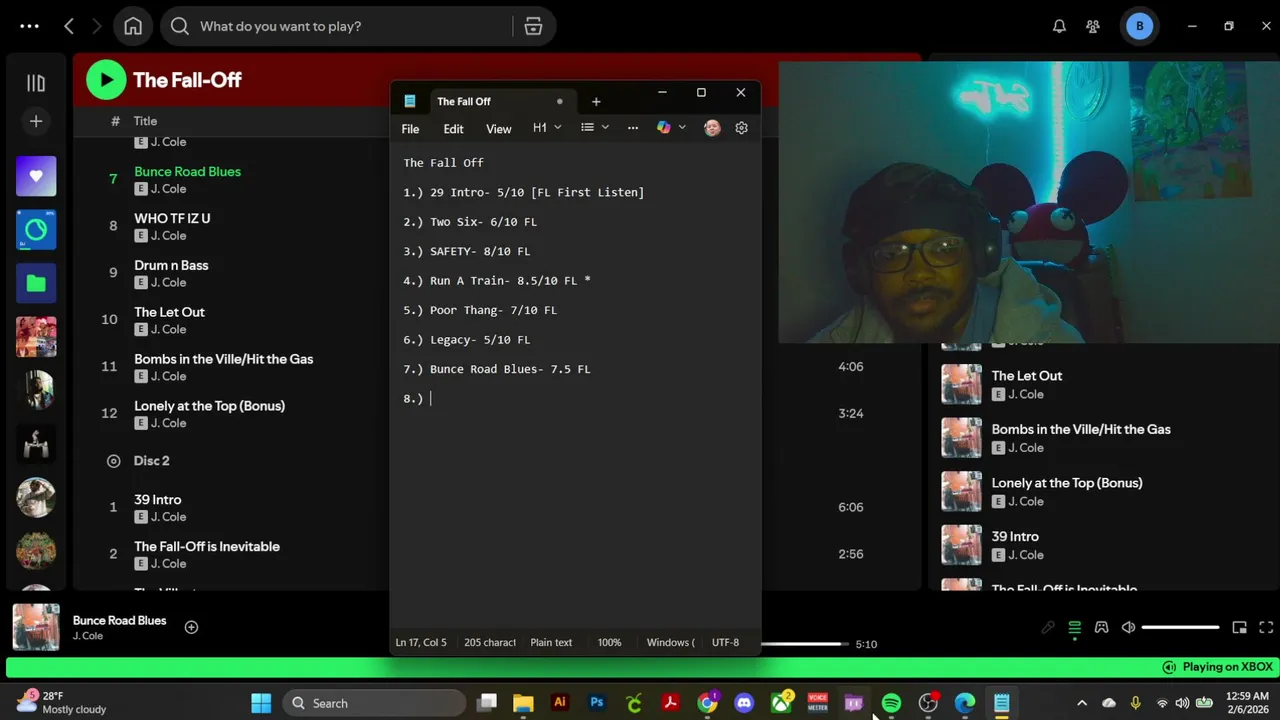
Task: Click the Browse icon in Spotify search bar
Action: pos(533,26)
